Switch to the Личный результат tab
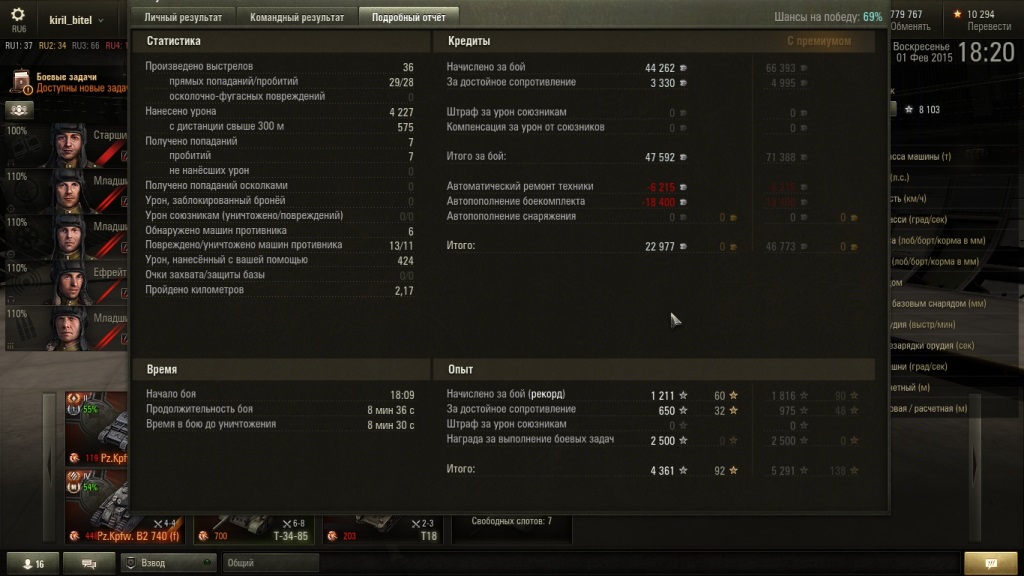The height and width of the screenshot is (576, 1024). pyautogui.click(x=183, y=17)
